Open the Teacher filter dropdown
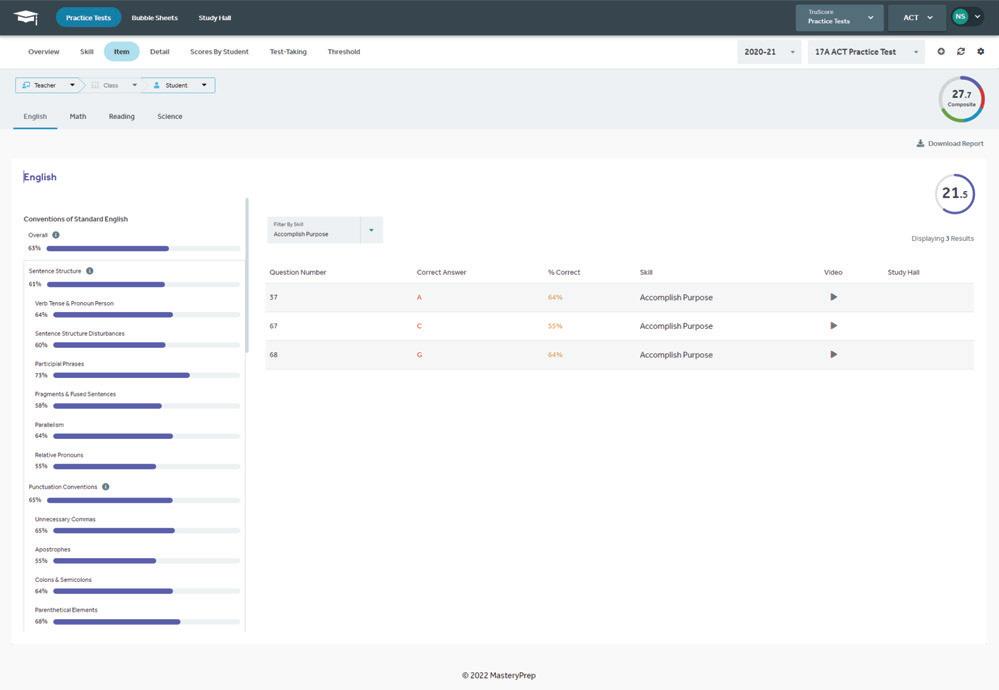999x690 pixels. pos(48,85)
